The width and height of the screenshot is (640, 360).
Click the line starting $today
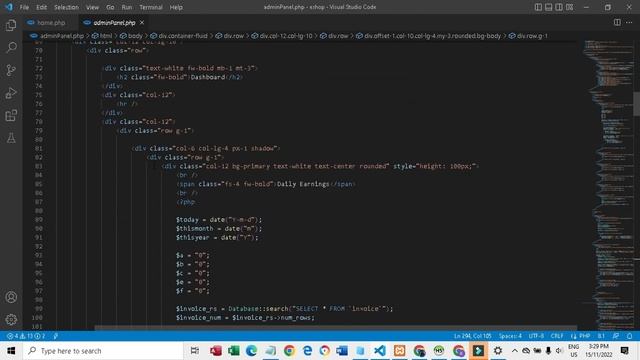(x=219, y=220)
